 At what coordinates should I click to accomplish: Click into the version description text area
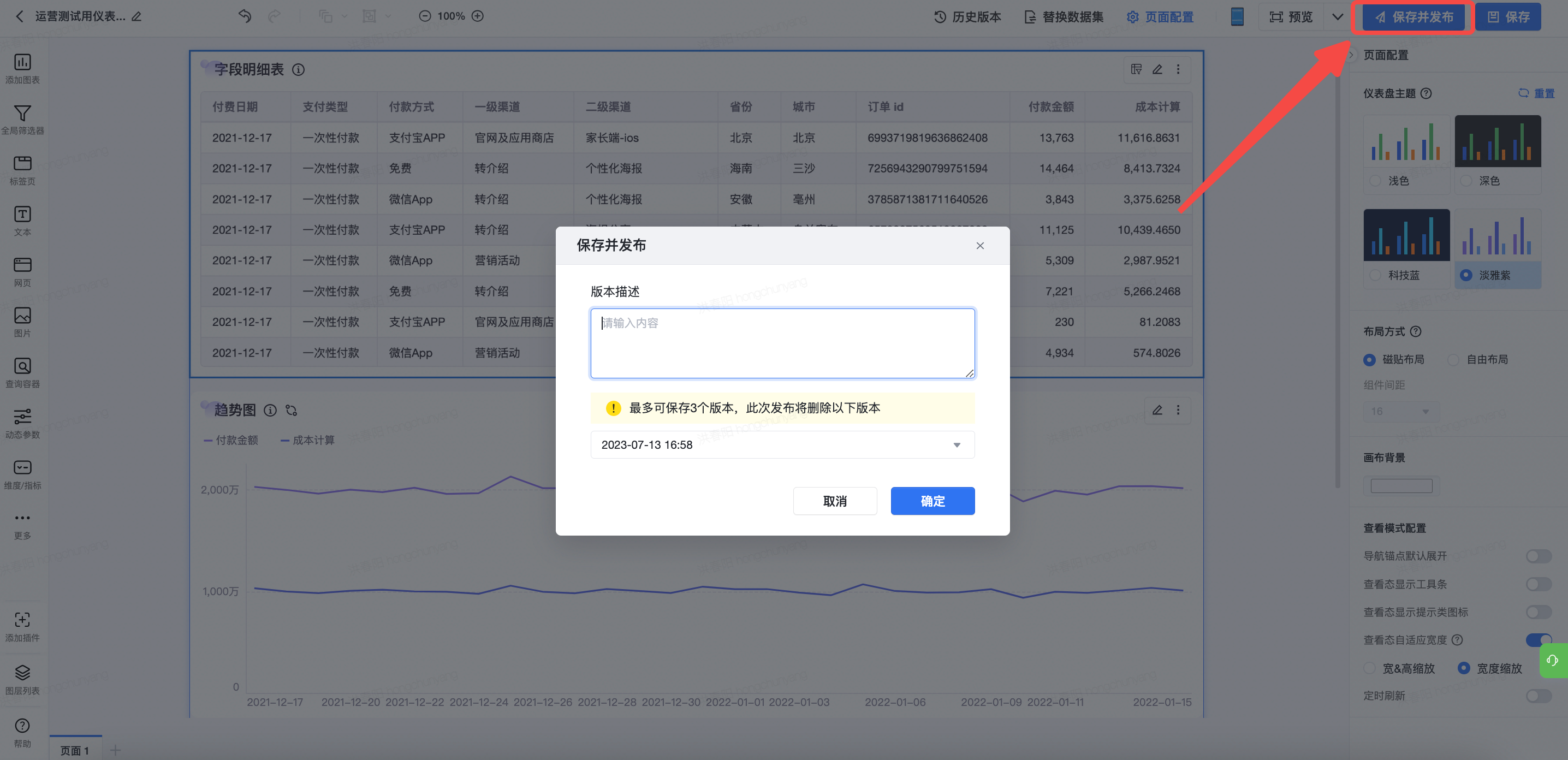(x=782, y=343)
